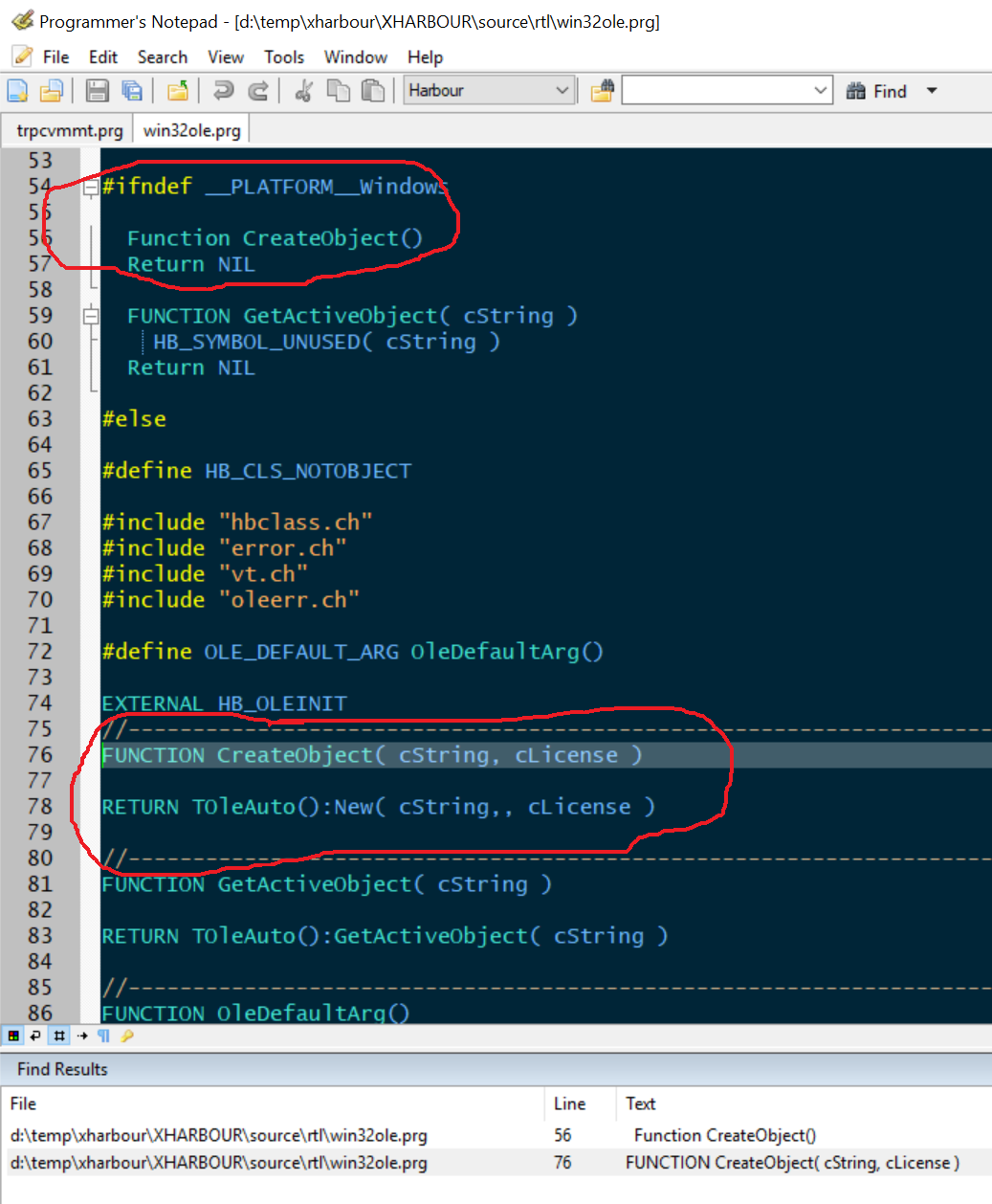This screenshot has width=992, height=1204.
Task: Open a file using the folder icon
Action: 52,91
